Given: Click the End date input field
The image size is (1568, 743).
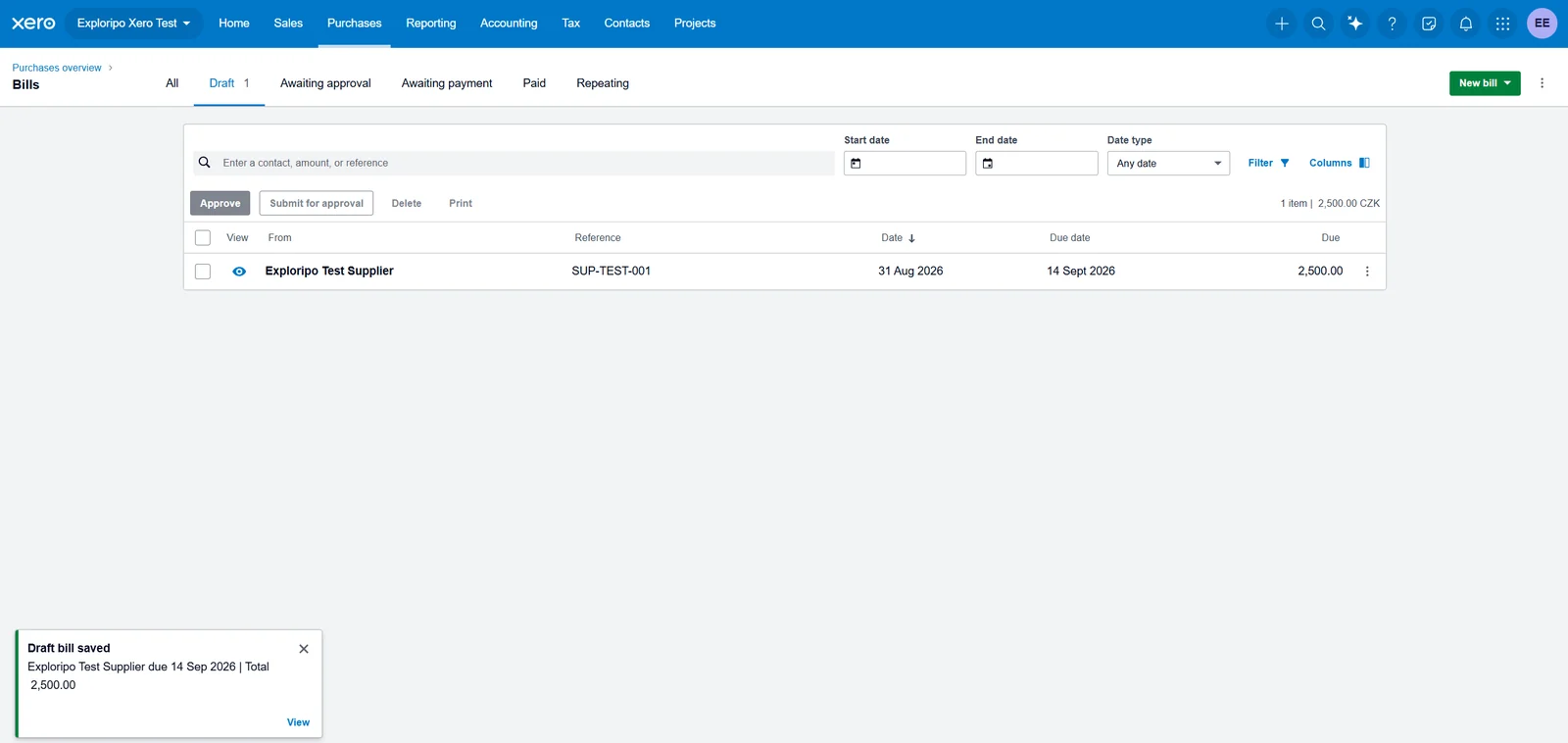Looking at the screenshot, I should tap(1037, 164).
